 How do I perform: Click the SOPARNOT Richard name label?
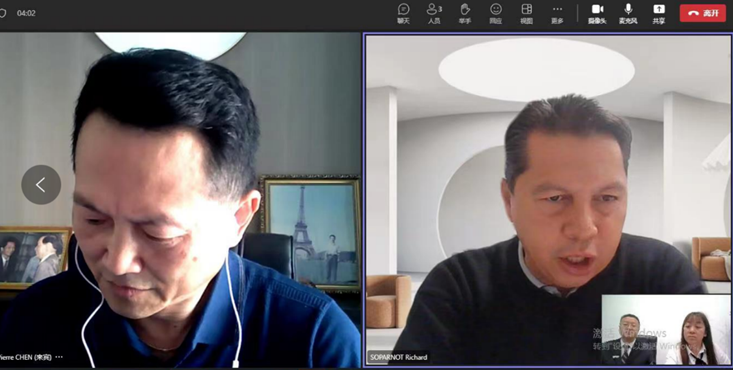(x=398, y=357)
